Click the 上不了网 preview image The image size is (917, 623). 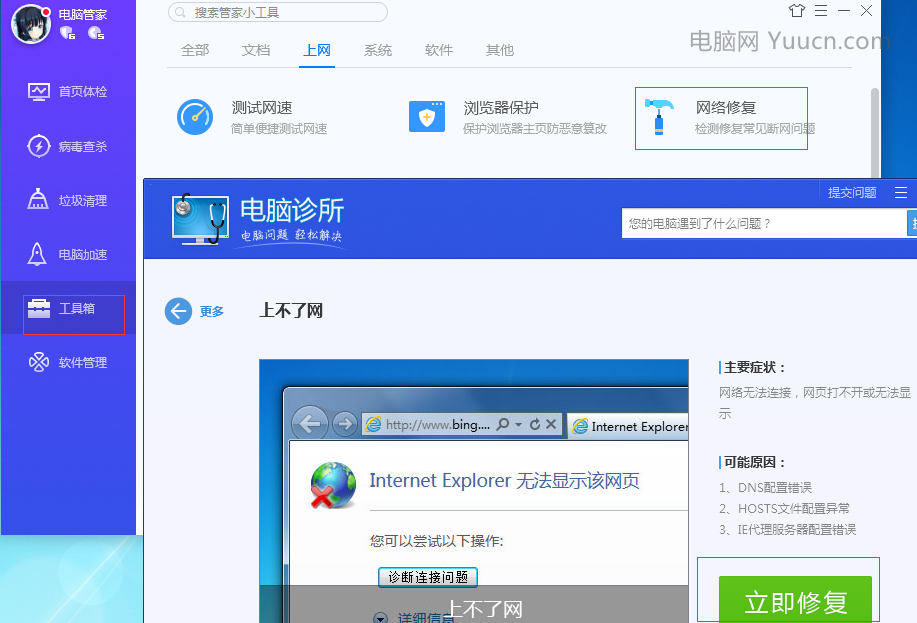point(474,491)
